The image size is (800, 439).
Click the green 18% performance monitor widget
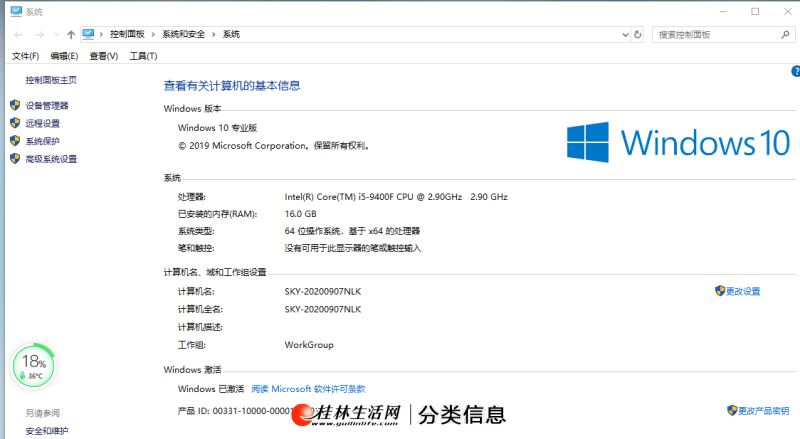(x=33, y=366)
